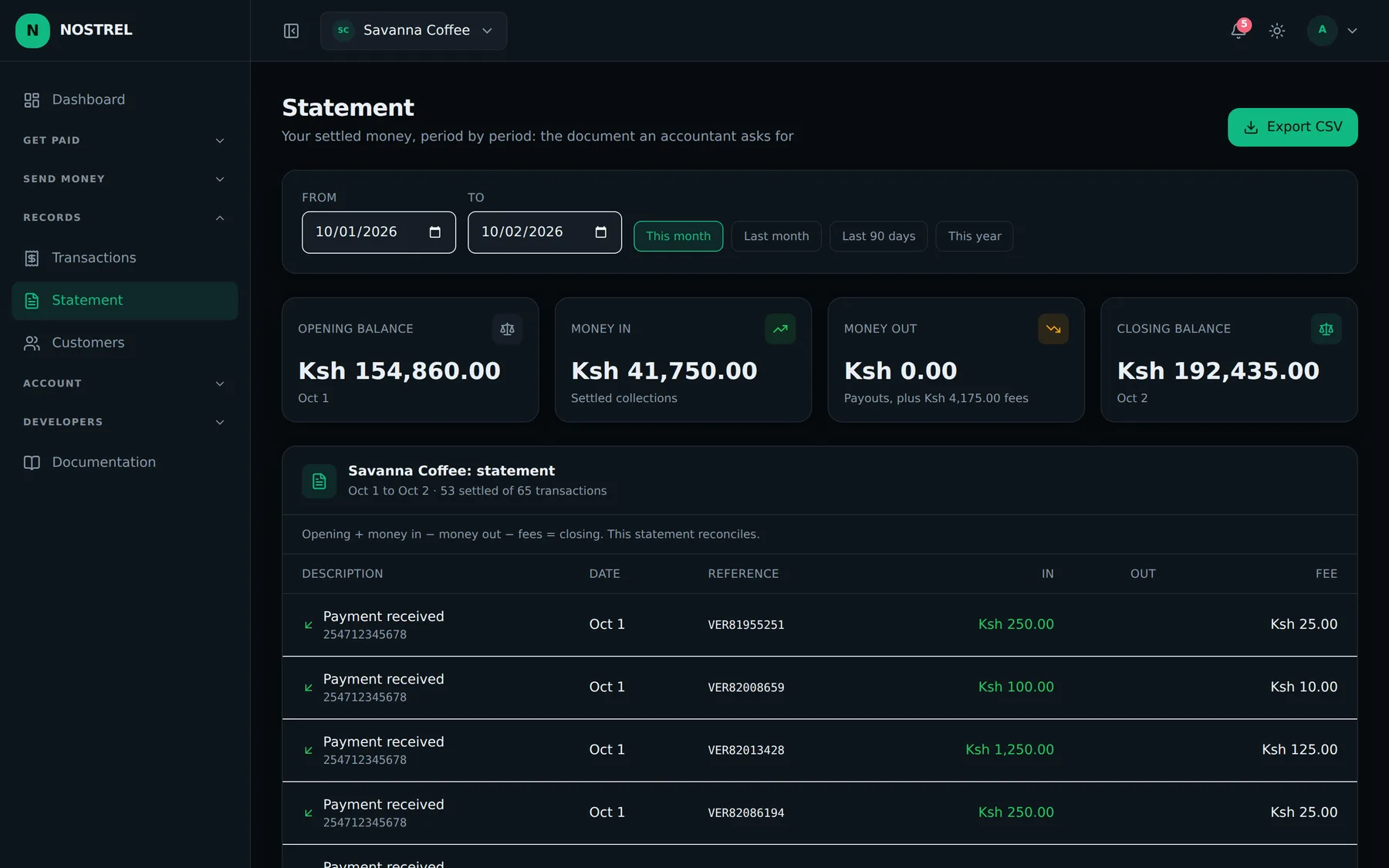1389x868 pixels.
Task: Expand the account chevron beside avatar
Action: 1352,31
